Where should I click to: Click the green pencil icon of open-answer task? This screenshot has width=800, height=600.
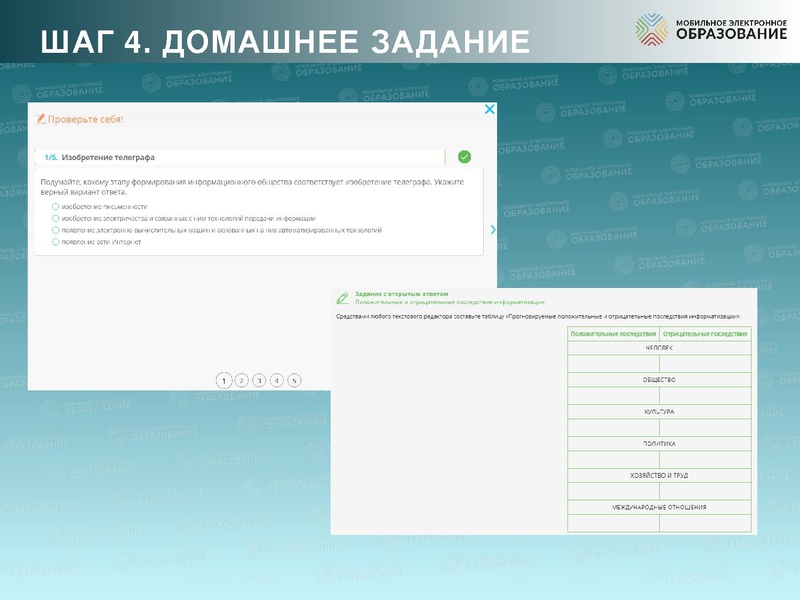coord(343,298)
